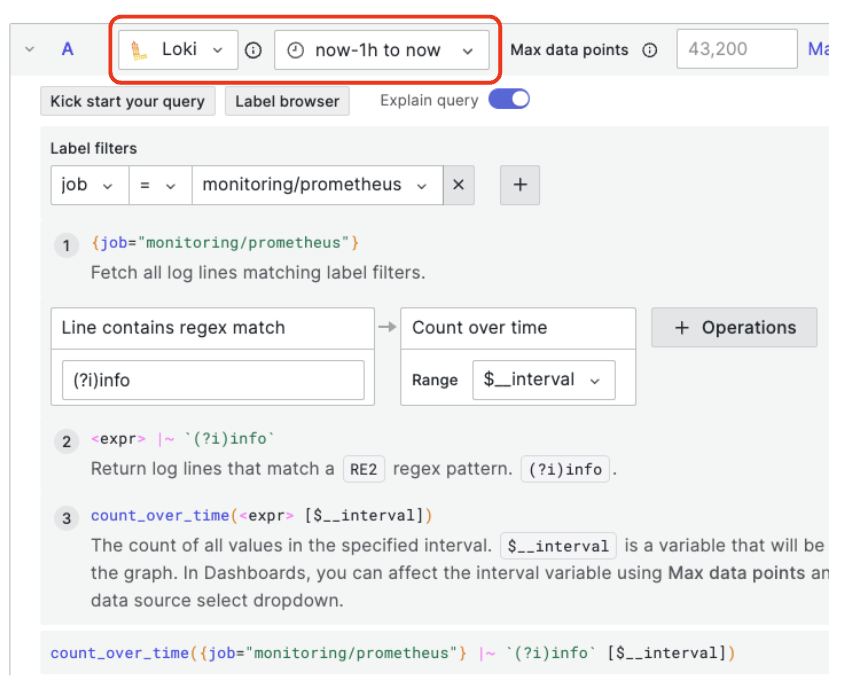The image size is (842, 690).
Task: Click the Loki data source logo icon
Action: 140,50
